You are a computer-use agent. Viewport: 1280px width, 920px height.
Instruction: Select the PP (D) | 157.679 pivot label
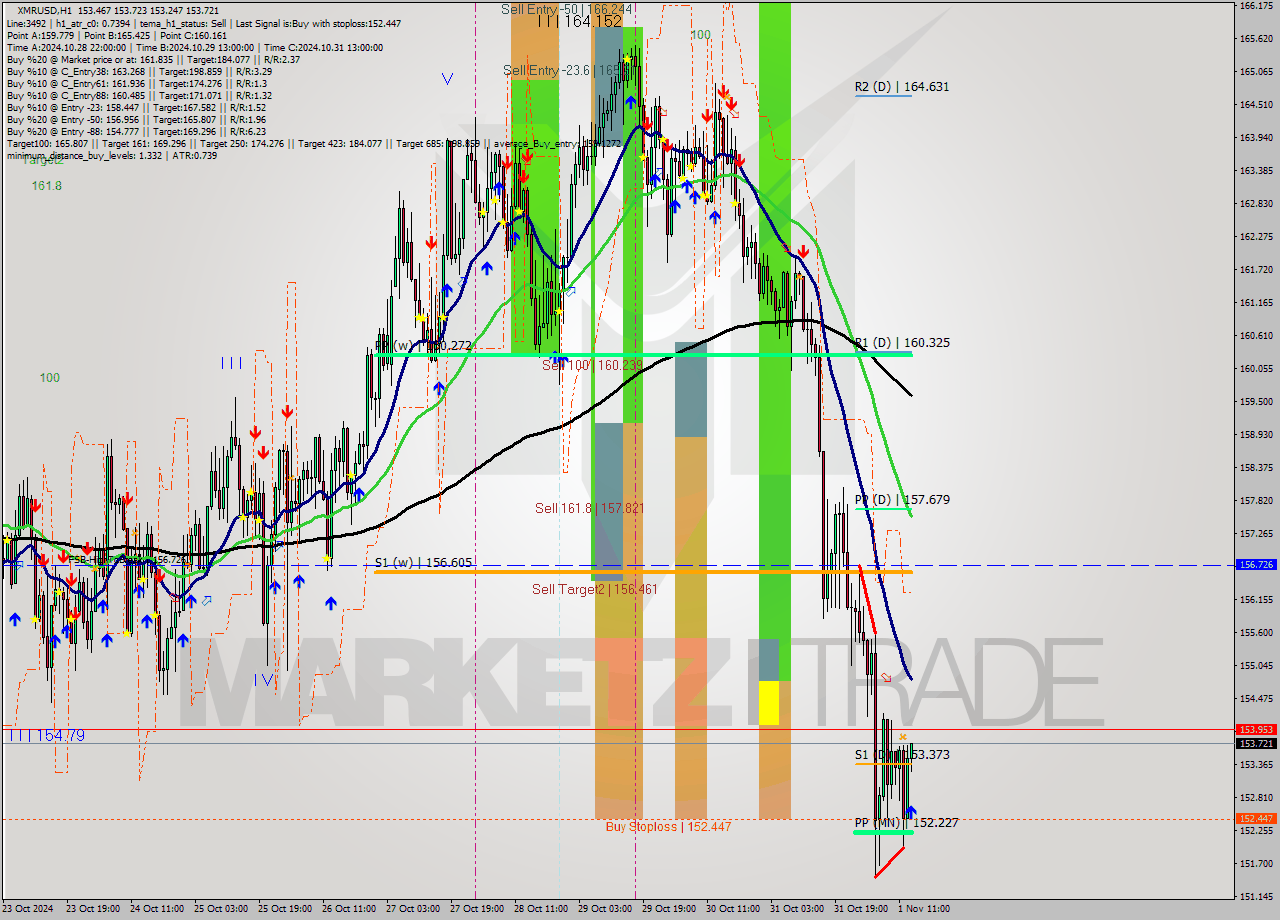[902, 500]
